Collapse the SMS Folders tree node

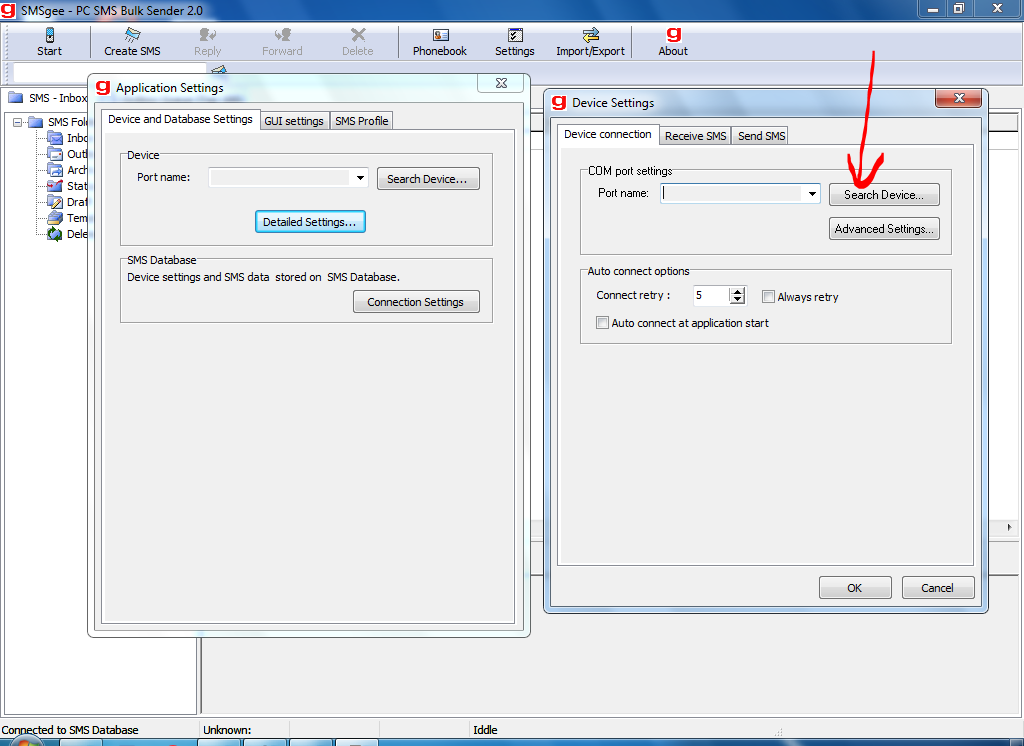click(x=18, y=122)
